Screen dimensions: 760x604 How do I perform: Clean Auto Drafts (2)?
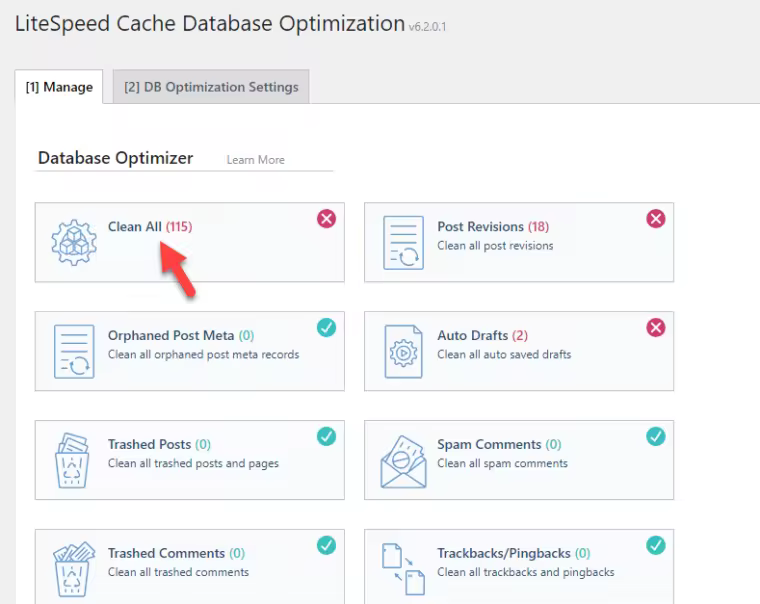[482, 335]
